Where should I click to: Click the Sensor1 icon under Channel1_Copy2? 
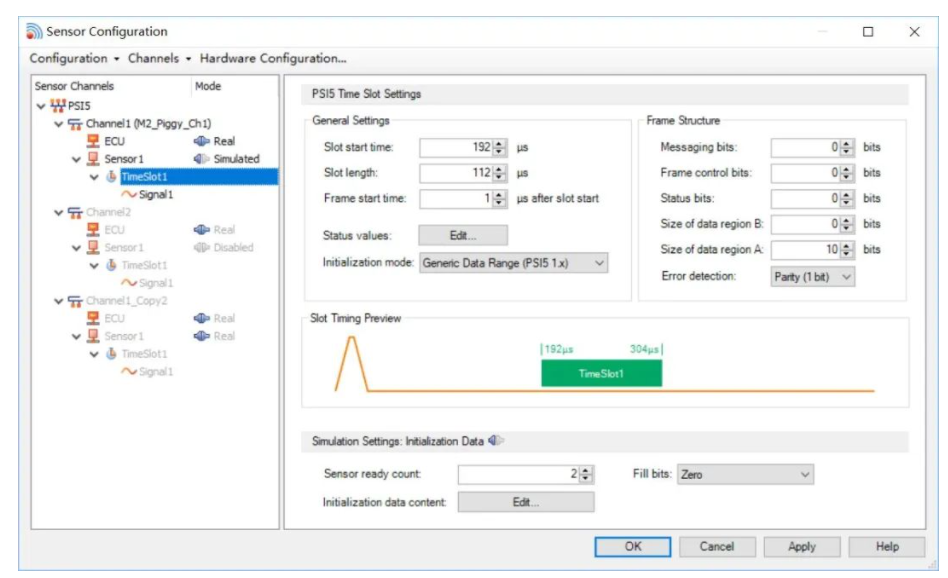point(93,336)
